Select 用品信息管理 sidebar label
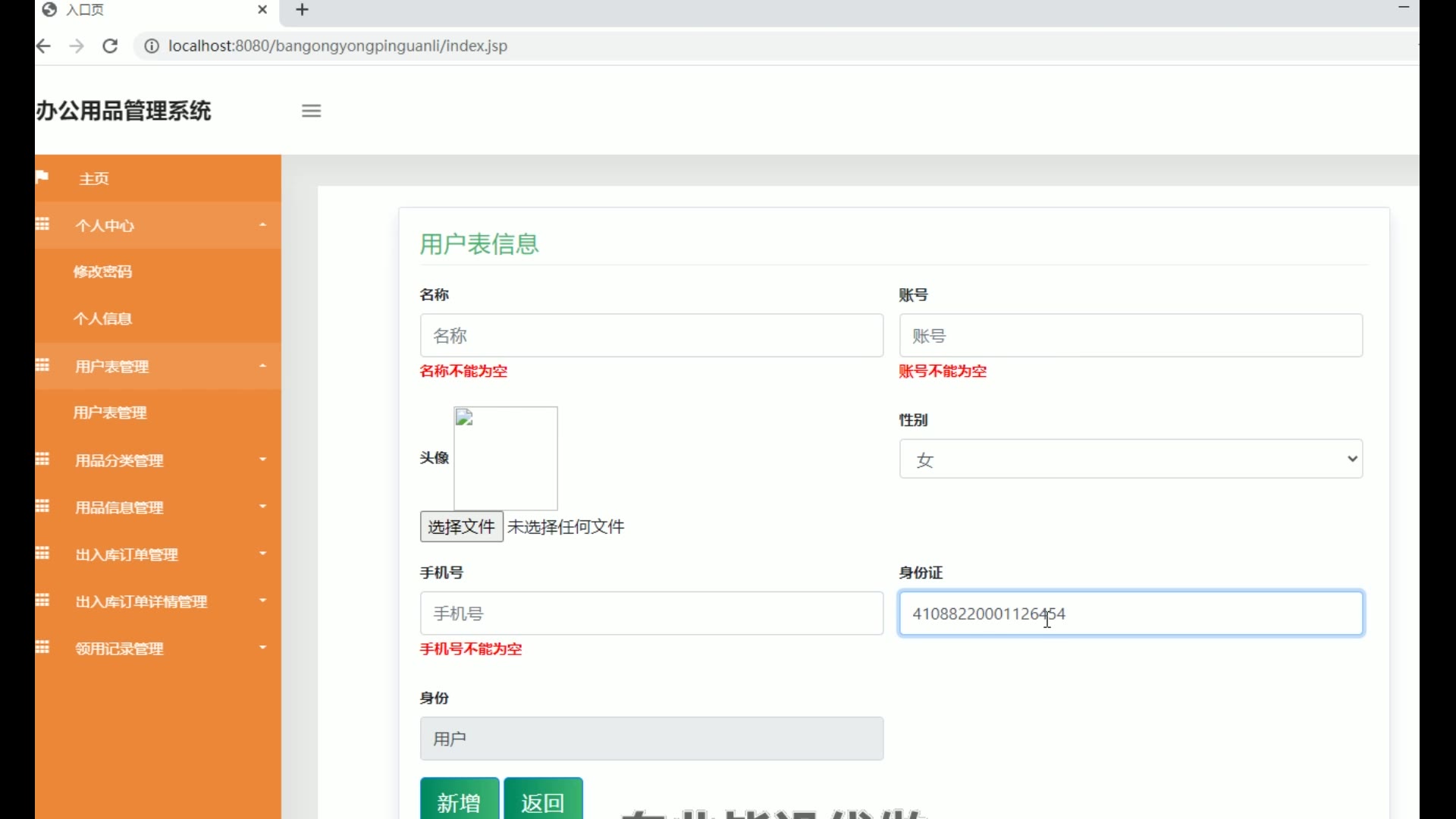 [x=119, y=507]
